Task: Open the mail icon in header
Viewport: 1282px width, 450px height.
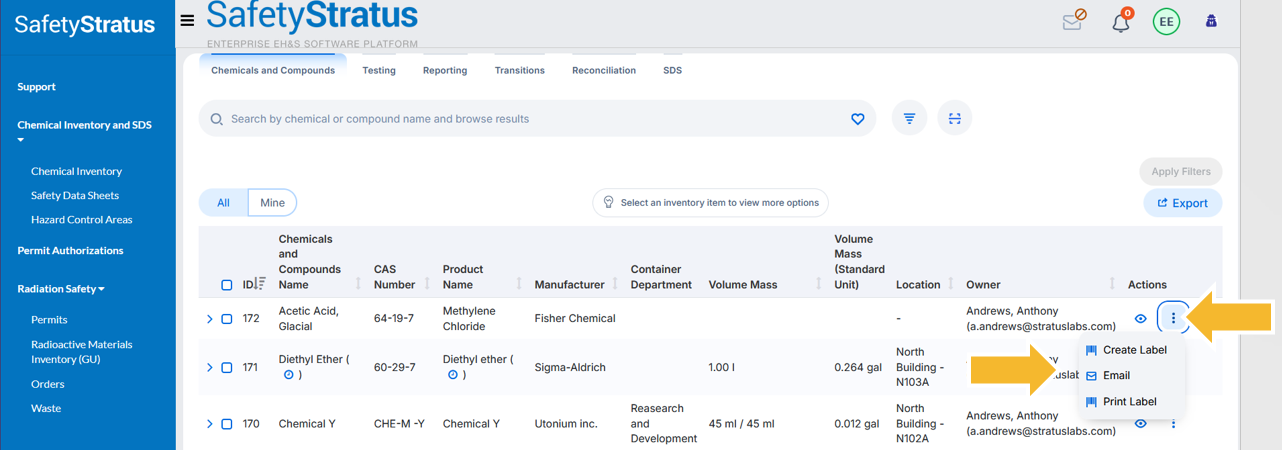Action: [x=1074, y=20]
